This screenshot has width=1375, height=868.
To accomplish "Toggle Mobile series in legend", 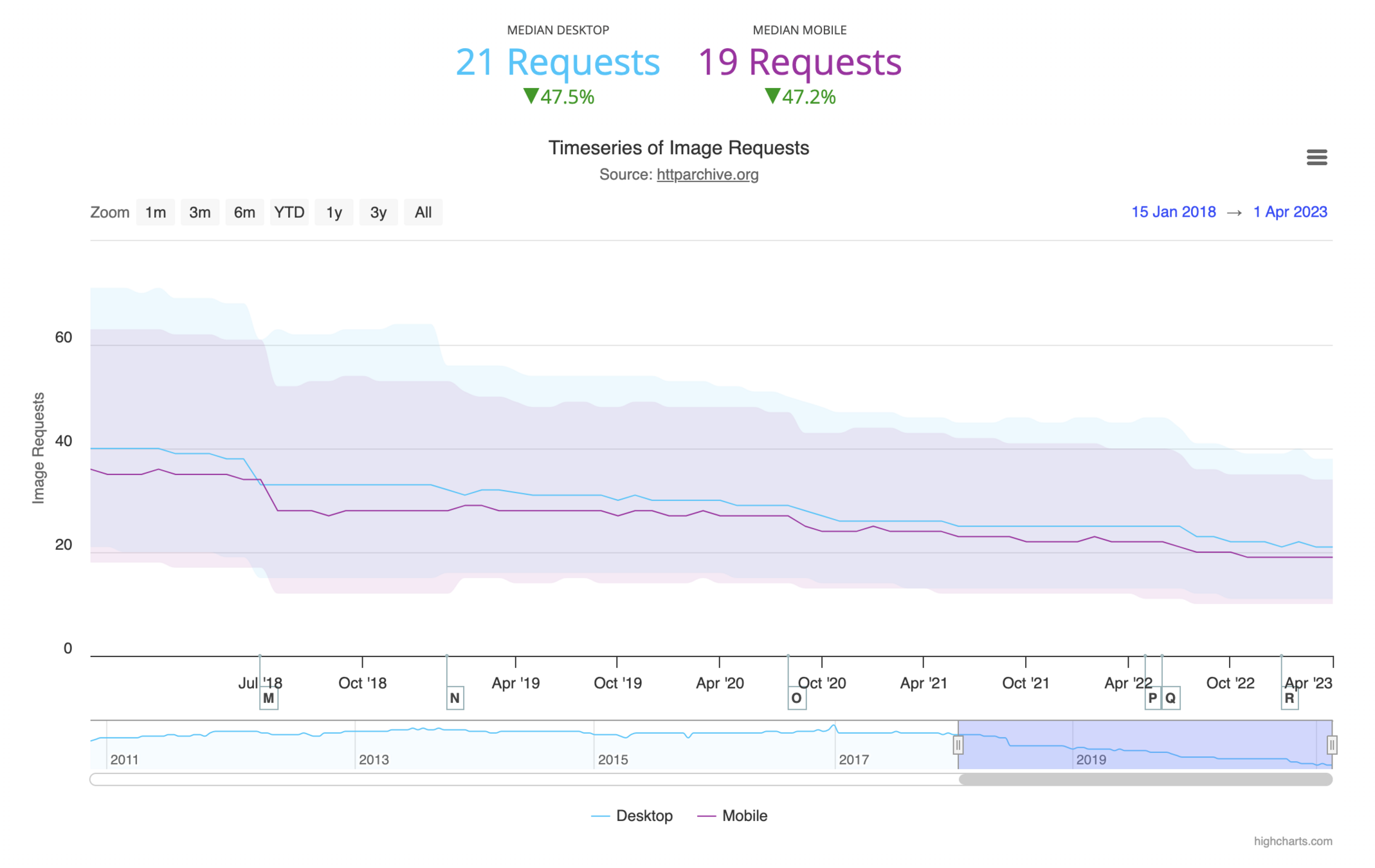I will tap(744, 816).
